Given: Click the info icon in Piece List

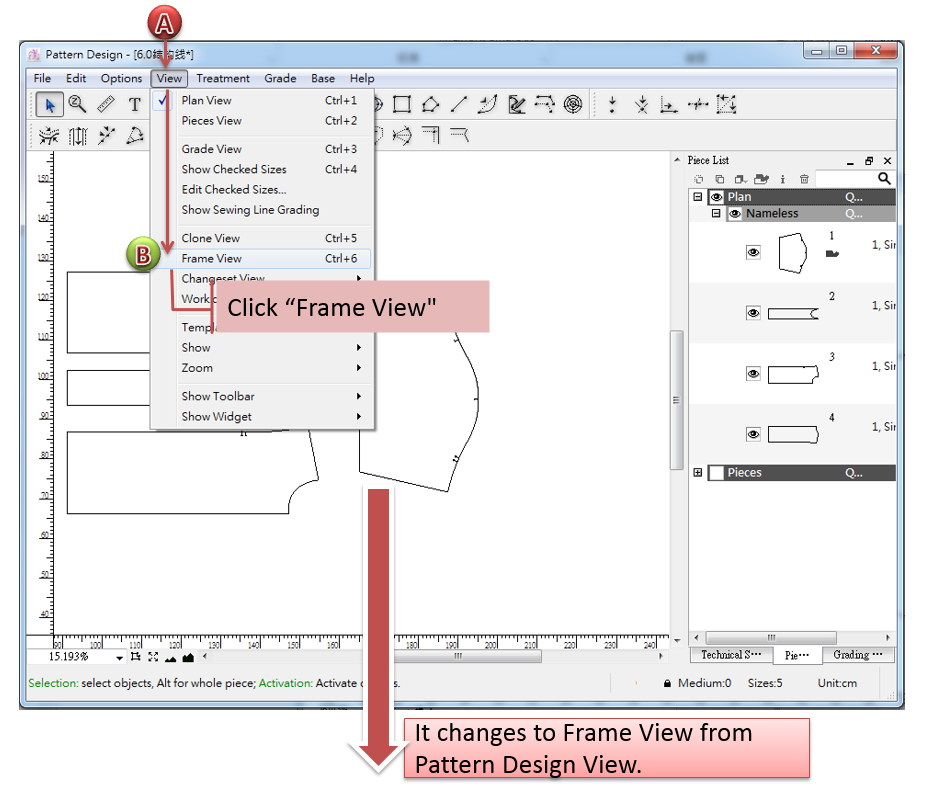Looking at the screenshot, I should pyautogui.click(x=782, y=179).
